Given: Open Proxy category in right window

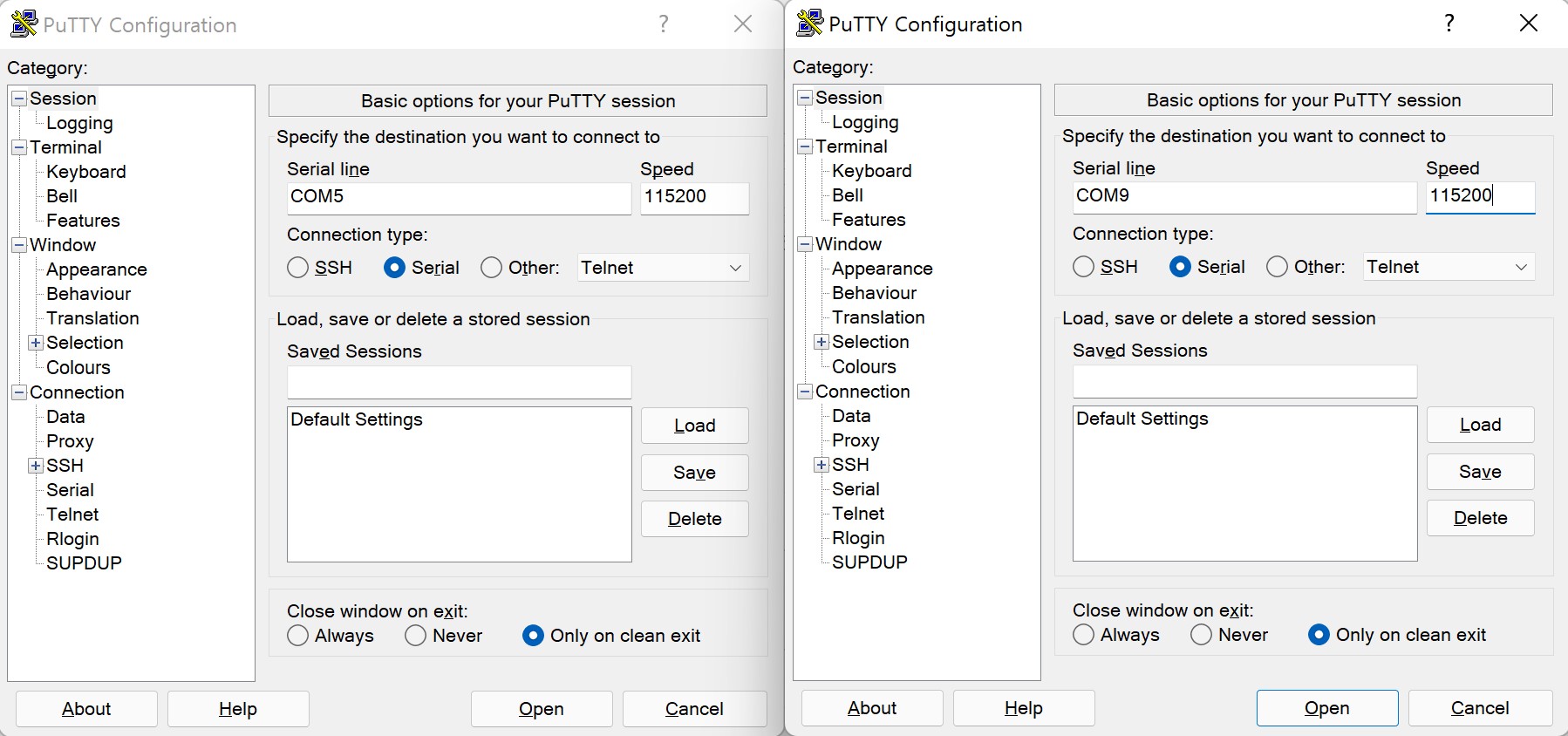Looking at the screenshot, I should click(x=856, y=440).
